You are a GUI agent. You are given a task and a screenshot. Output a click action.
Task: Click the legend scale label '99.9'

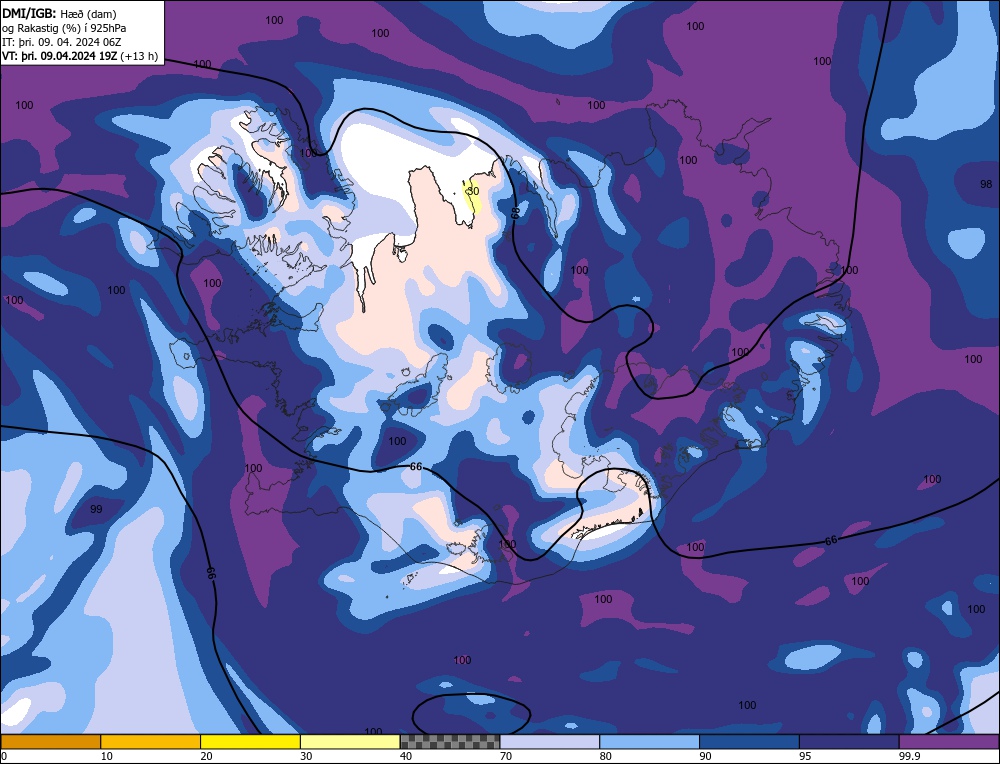[x=909, y=756]
